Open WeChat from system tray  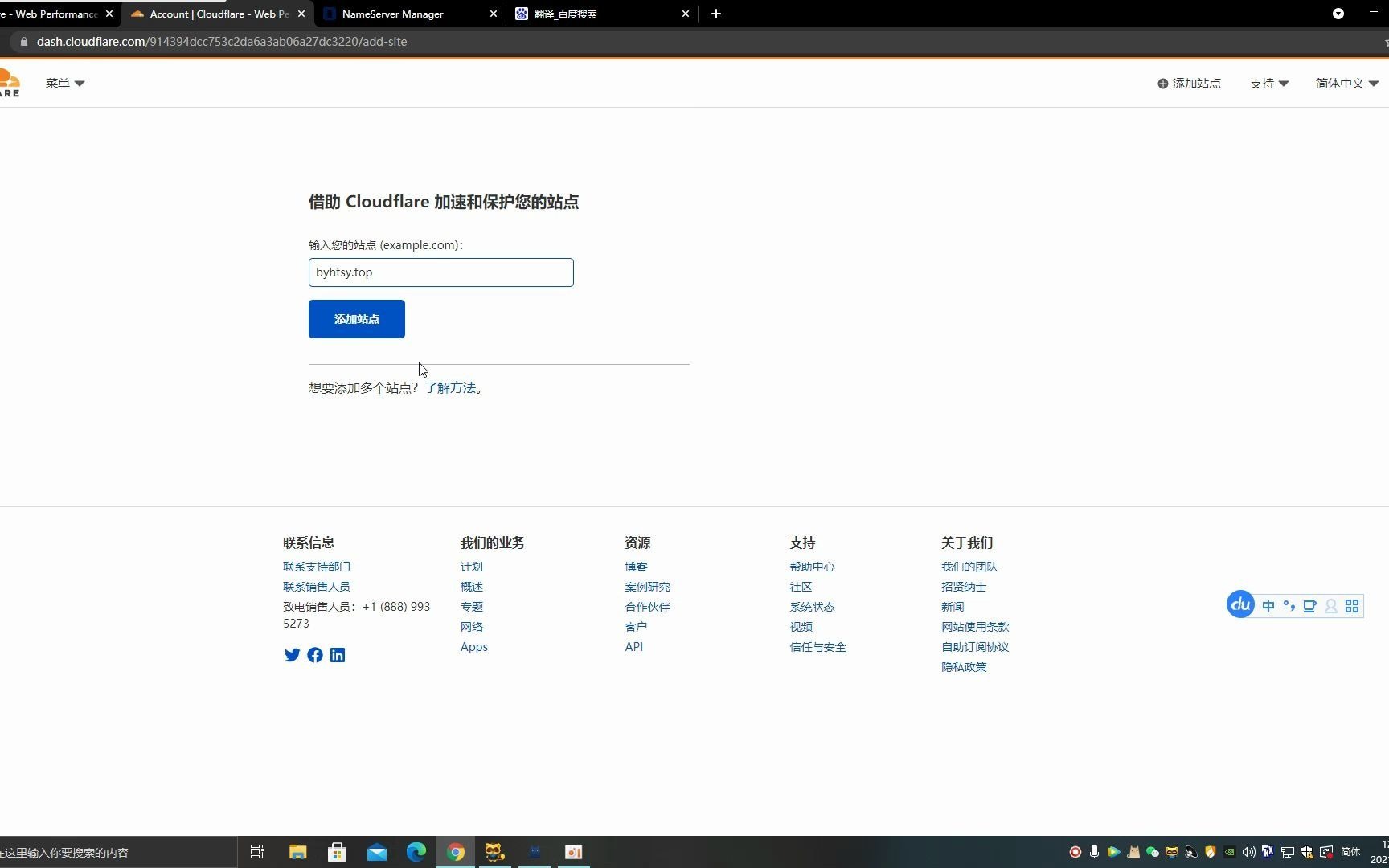[x=1152, y=852]
